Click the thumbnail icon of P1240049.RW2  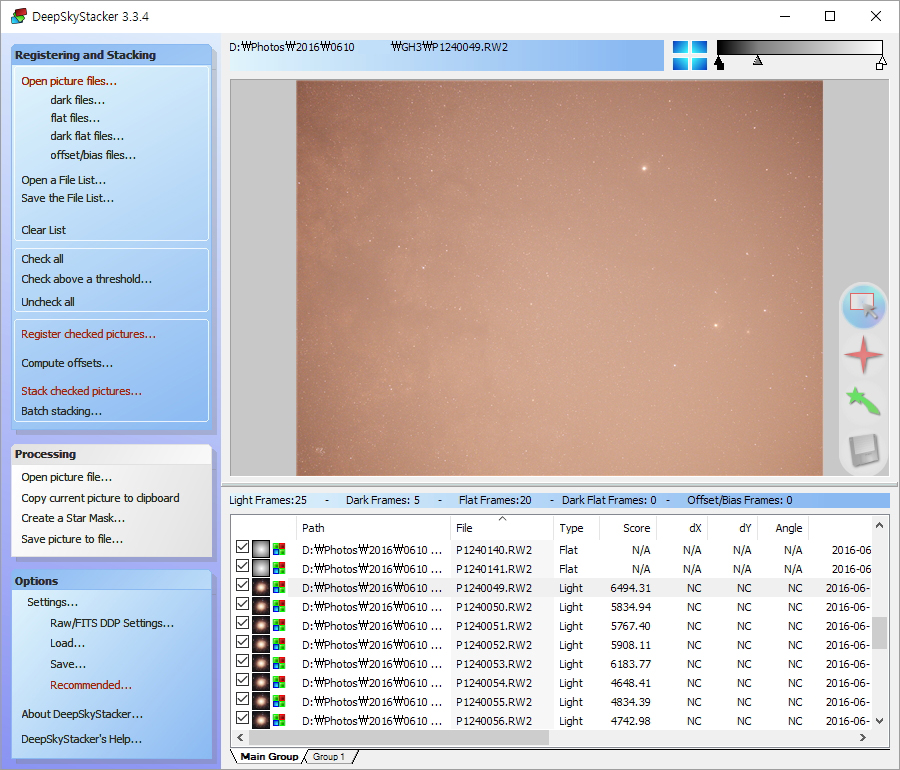(261, 587)
